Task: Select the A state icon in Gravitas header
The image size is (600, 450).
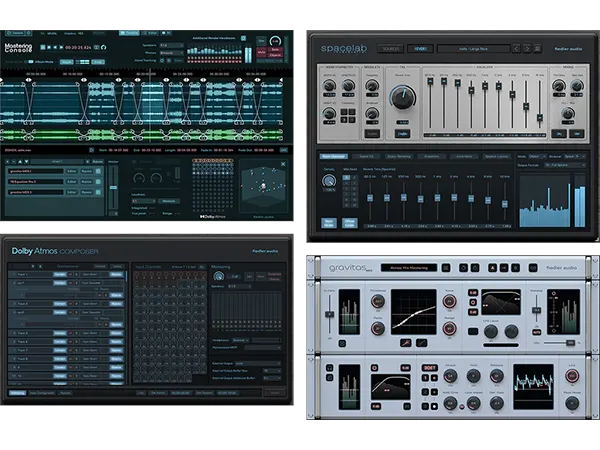Action: pos(492,268)
